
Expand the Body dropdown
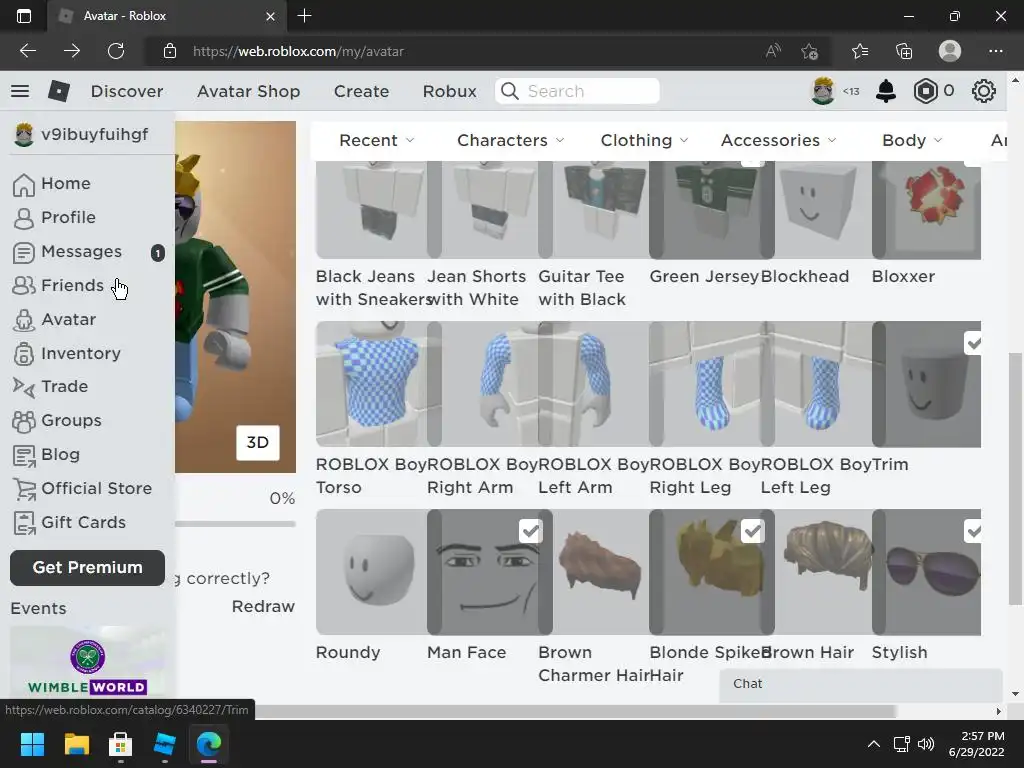click(x=912, y=140)
